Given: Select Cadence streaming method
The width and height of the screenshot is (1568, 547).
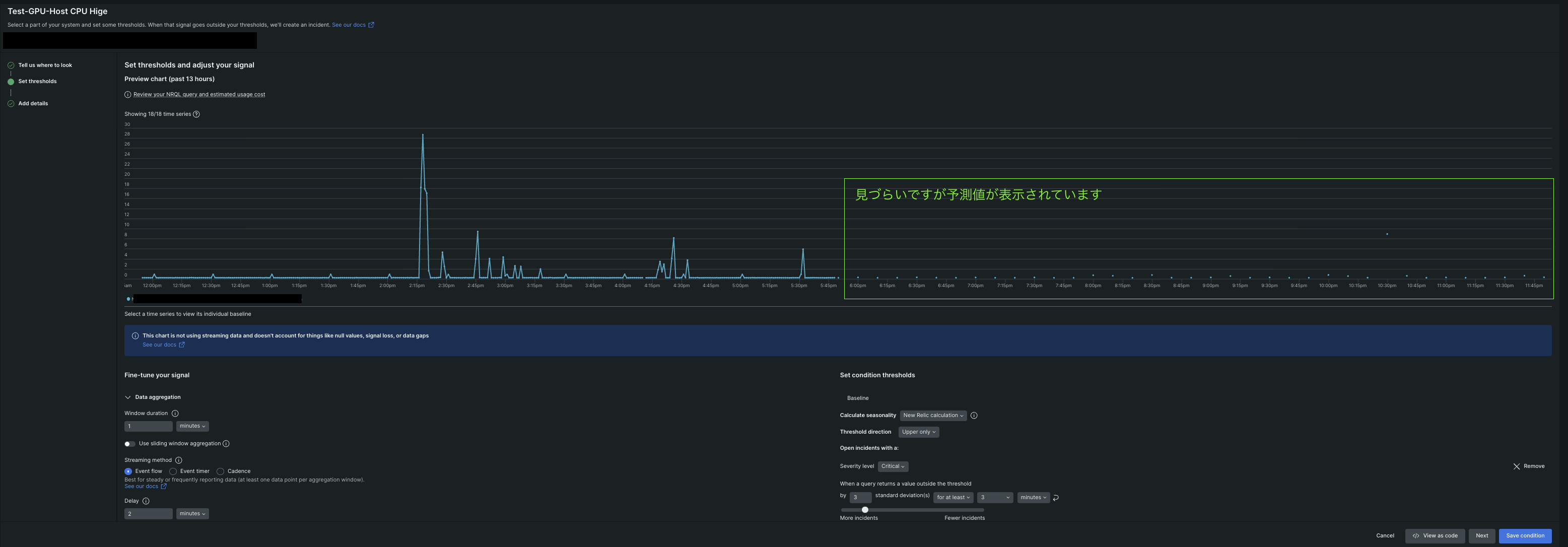Looking at the screenshot, I should (220, 471).
